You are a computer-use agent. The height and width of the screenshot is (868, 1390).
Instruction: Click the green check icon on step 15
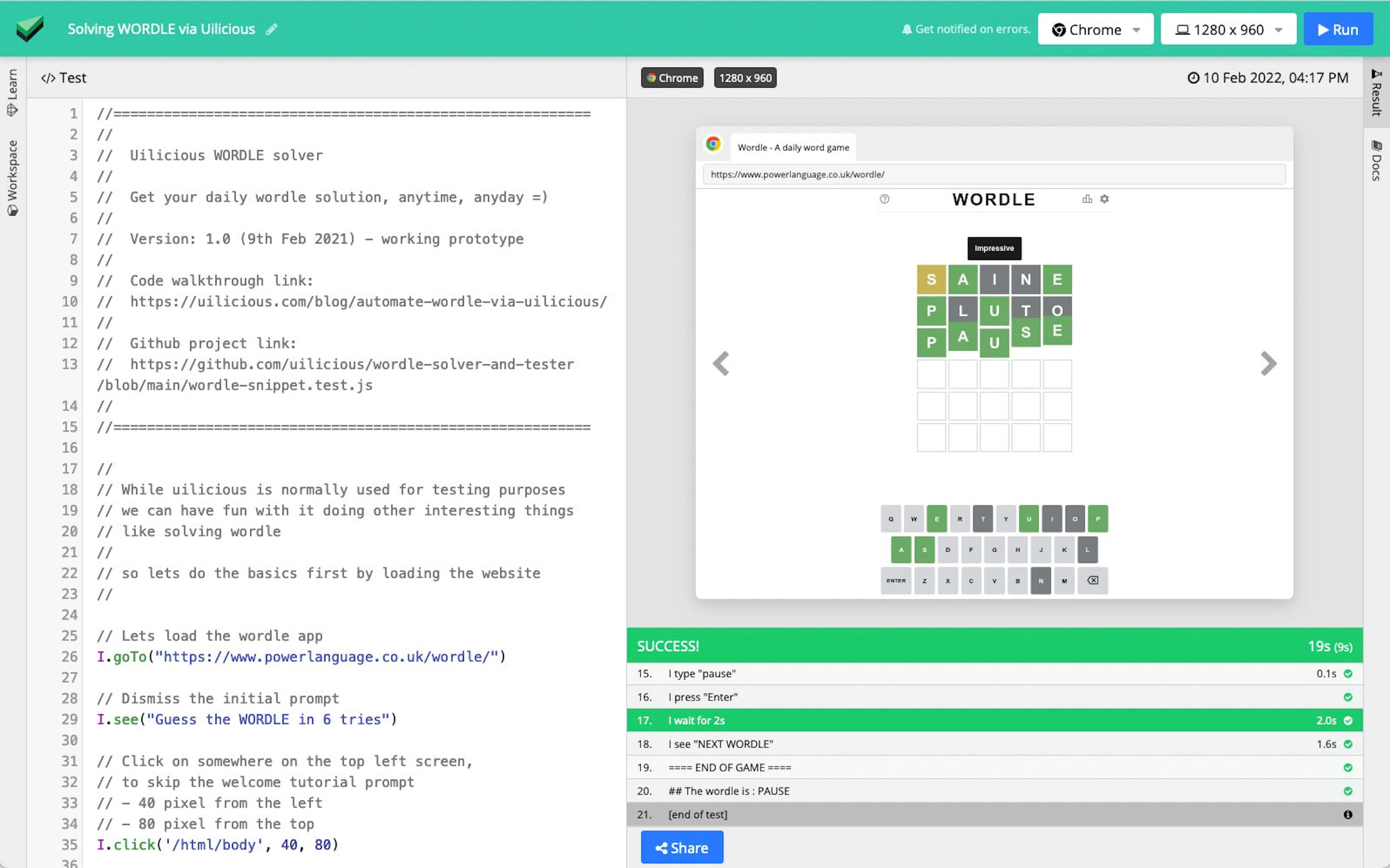pos(1348,674)
